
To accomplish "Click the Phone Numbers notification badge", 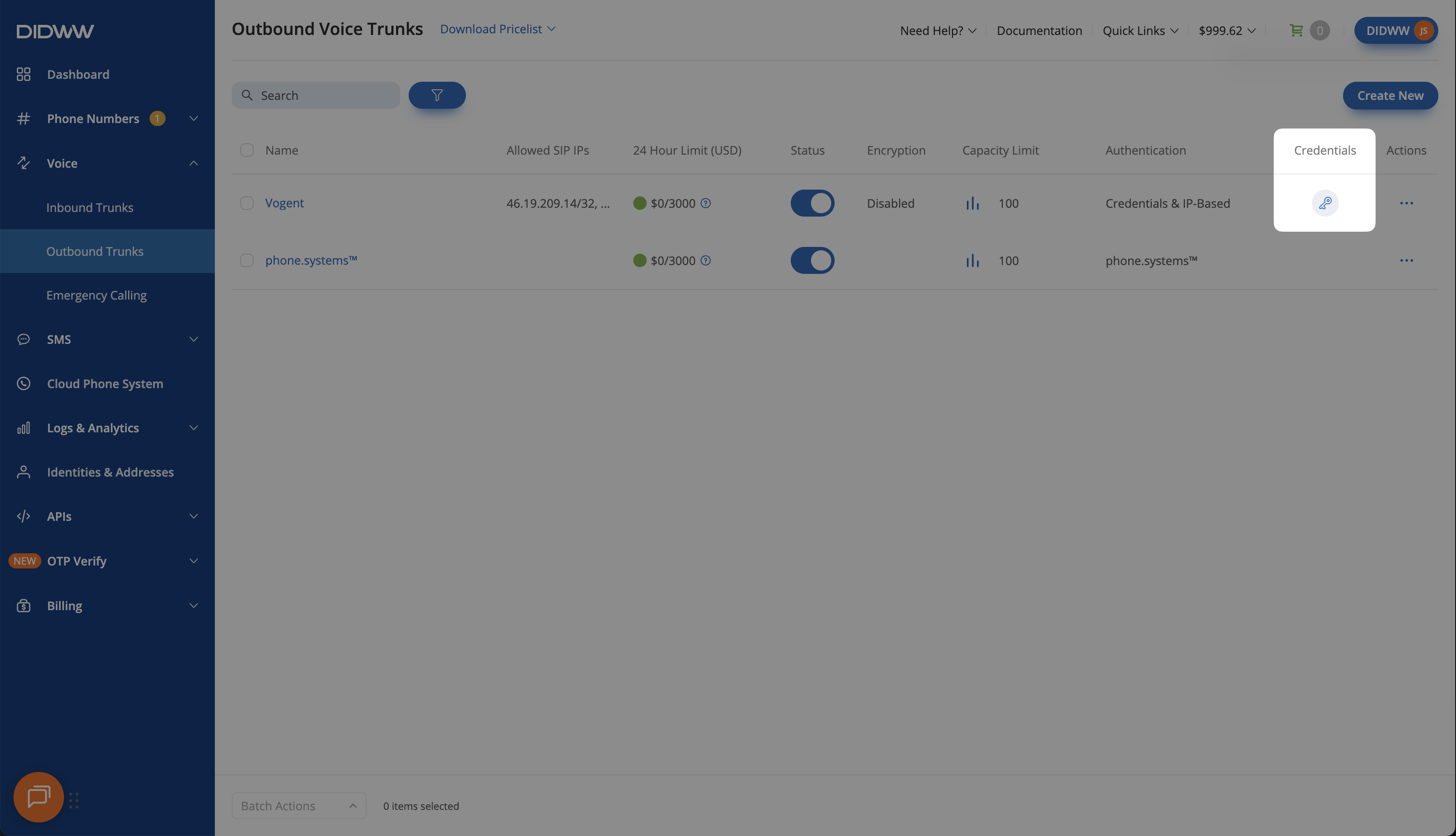I will pos(157,118).
